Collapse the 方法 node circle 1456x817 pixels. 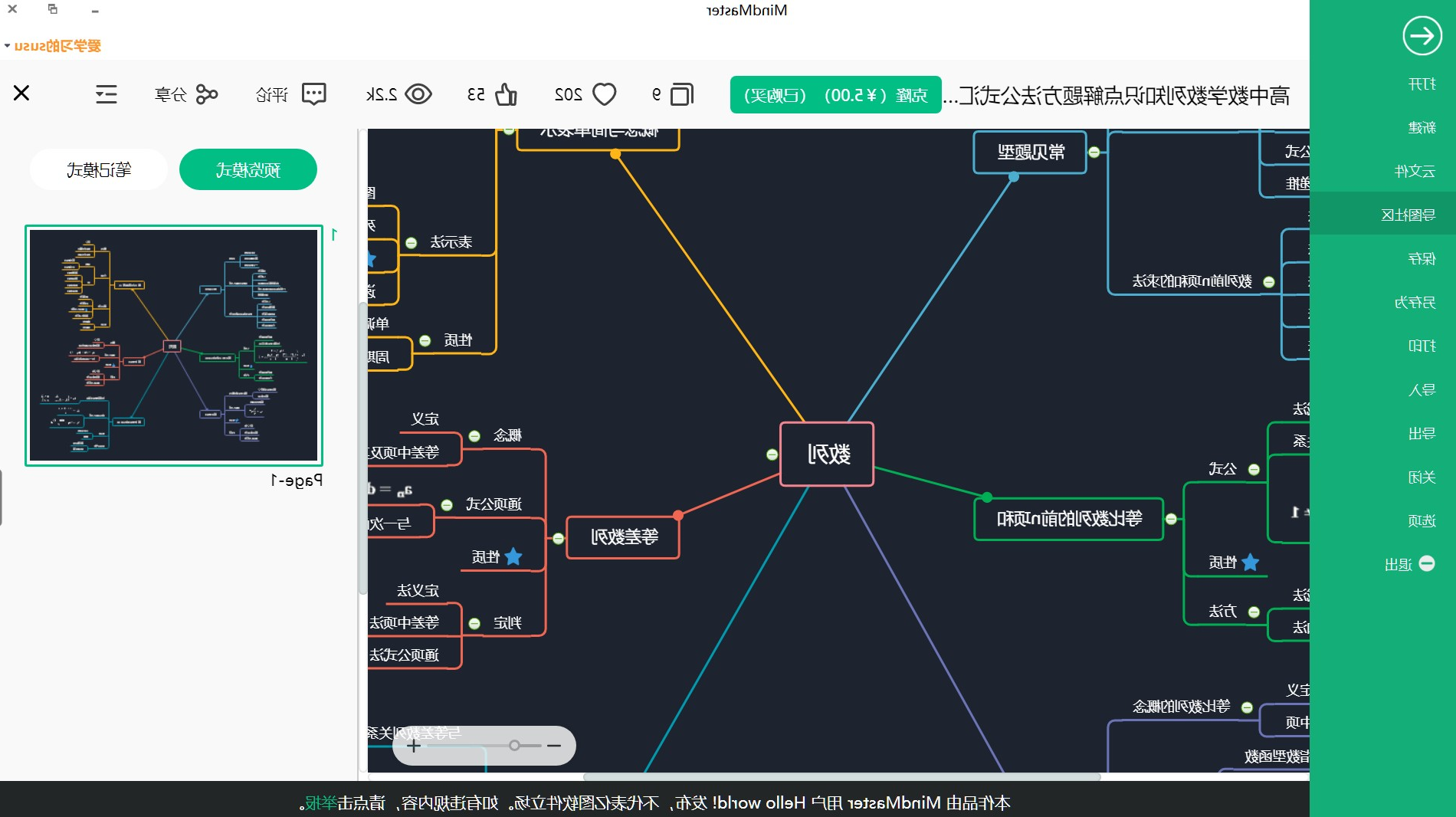tap(1254, 612)
